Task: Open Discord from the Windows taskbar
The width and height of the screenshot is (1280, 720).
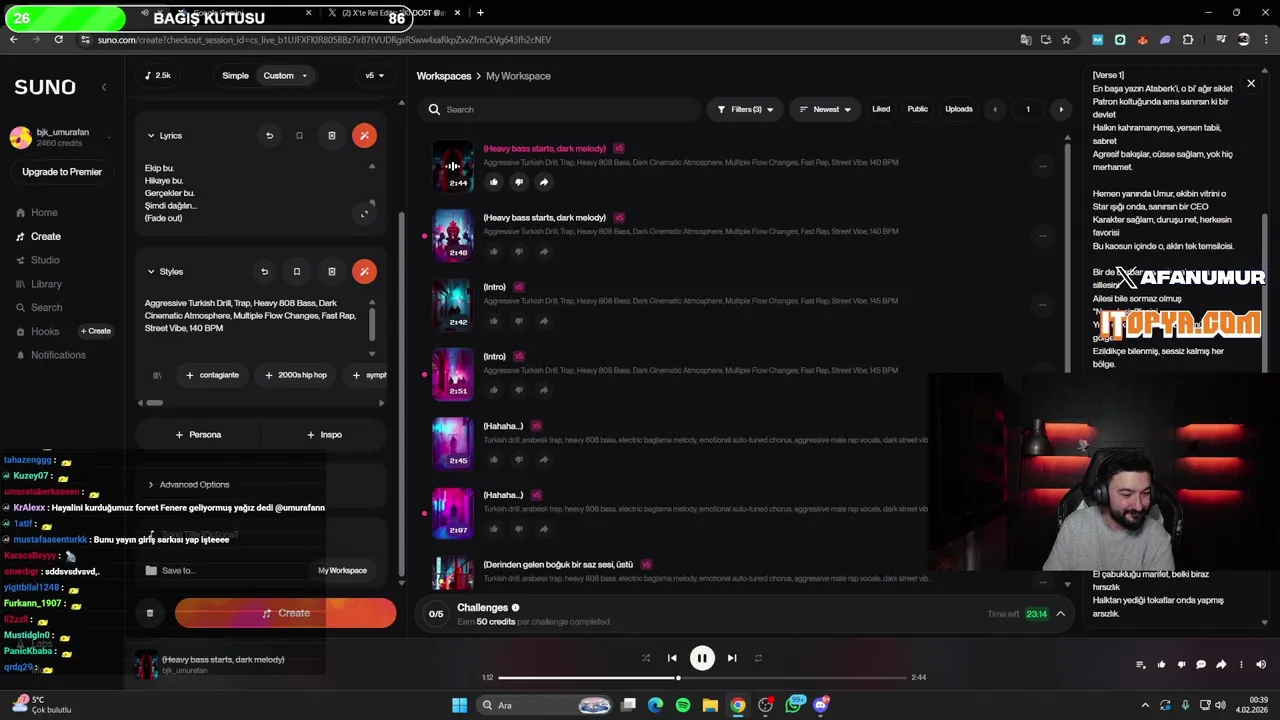Action: (821, 705)
